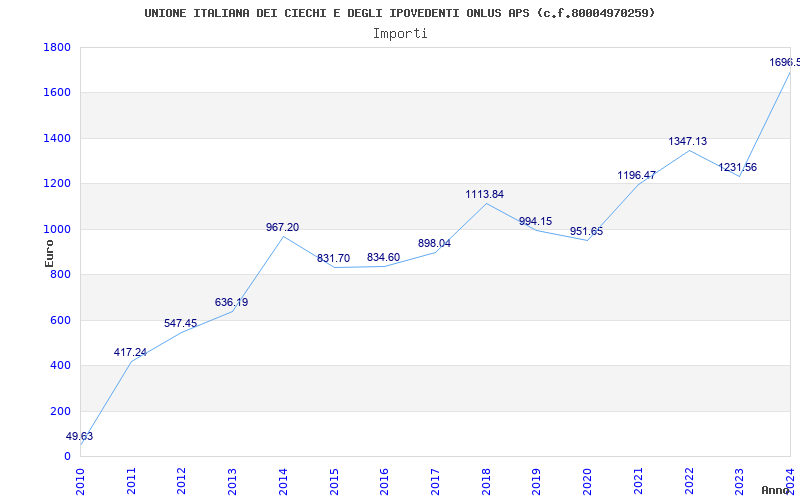The height and width of the screenshot is (500, 800).
Task: Click x-axis year 2022
Action: [x=688, y=481]
